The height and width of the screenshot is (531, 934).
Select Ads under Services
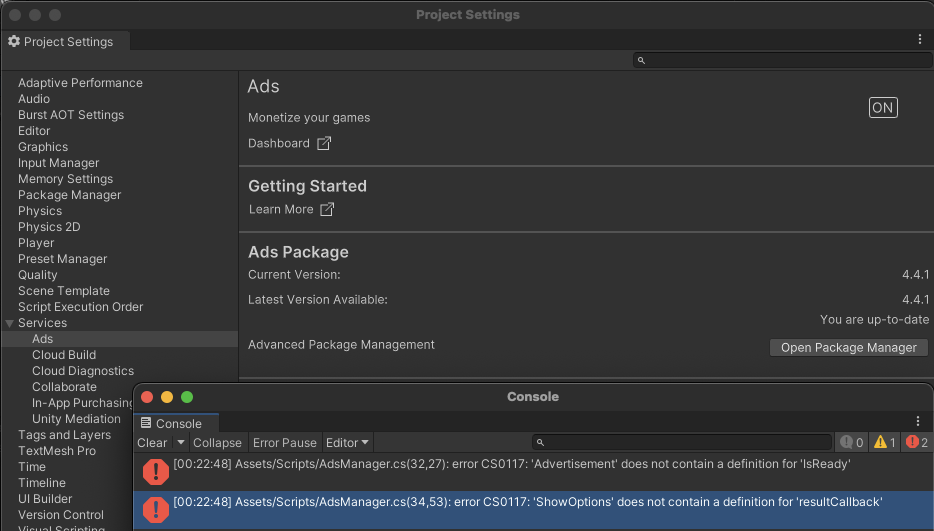click(42, 339)
